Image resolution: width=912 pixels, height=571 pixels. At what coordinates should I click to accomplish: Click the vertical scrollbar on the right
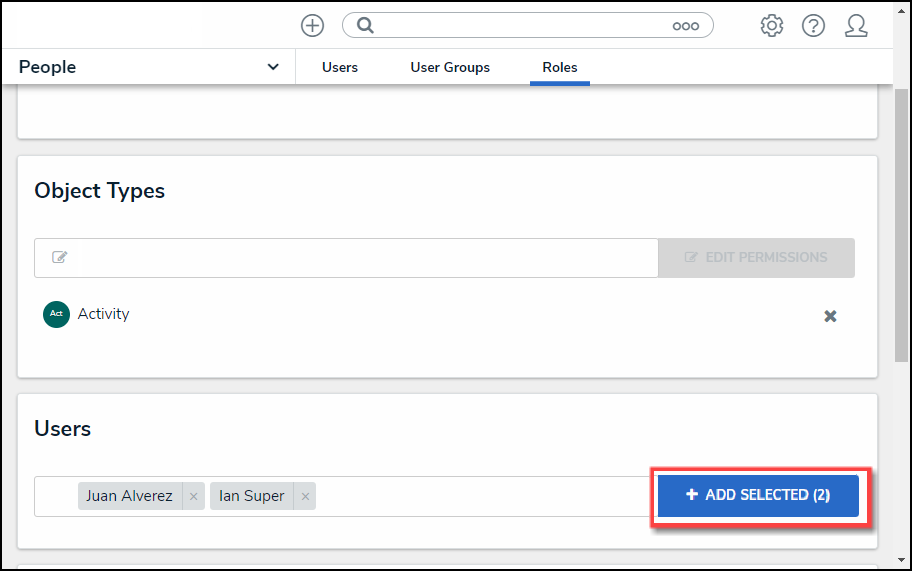[902, 200]
